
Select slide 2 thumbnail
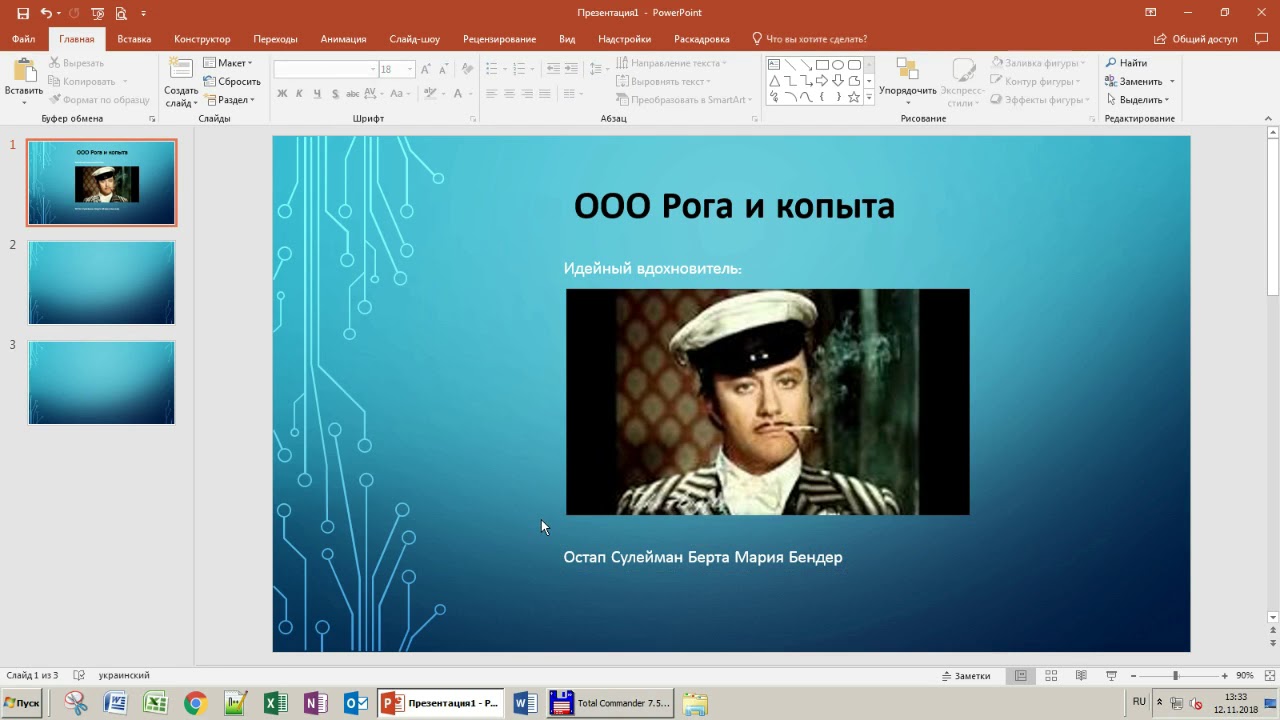point(101,283)
